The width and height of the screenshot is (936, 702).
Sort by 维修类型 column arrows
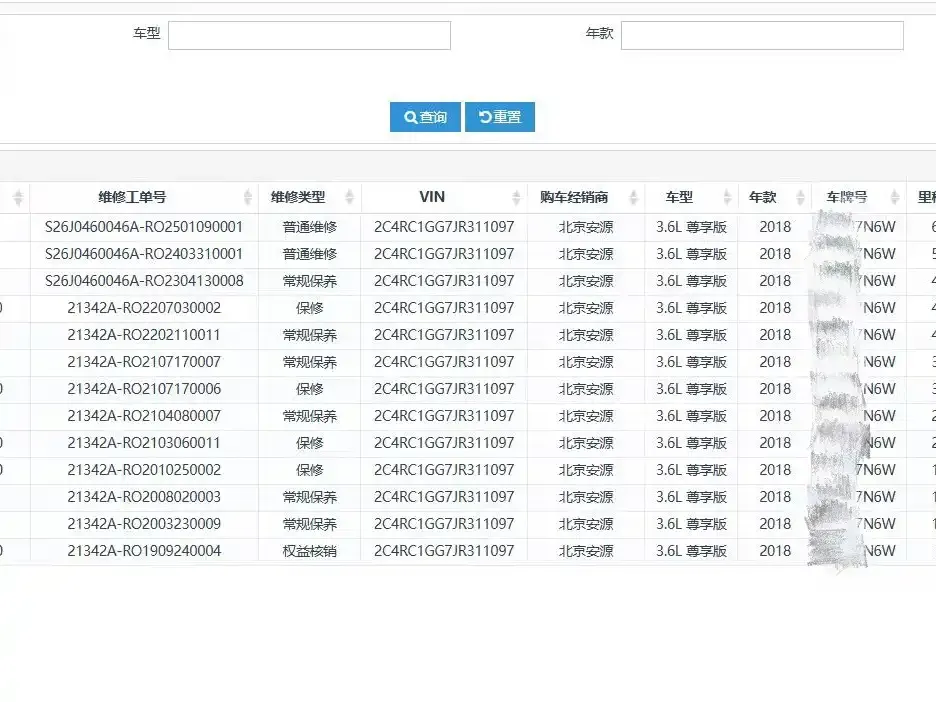(350, 197)
